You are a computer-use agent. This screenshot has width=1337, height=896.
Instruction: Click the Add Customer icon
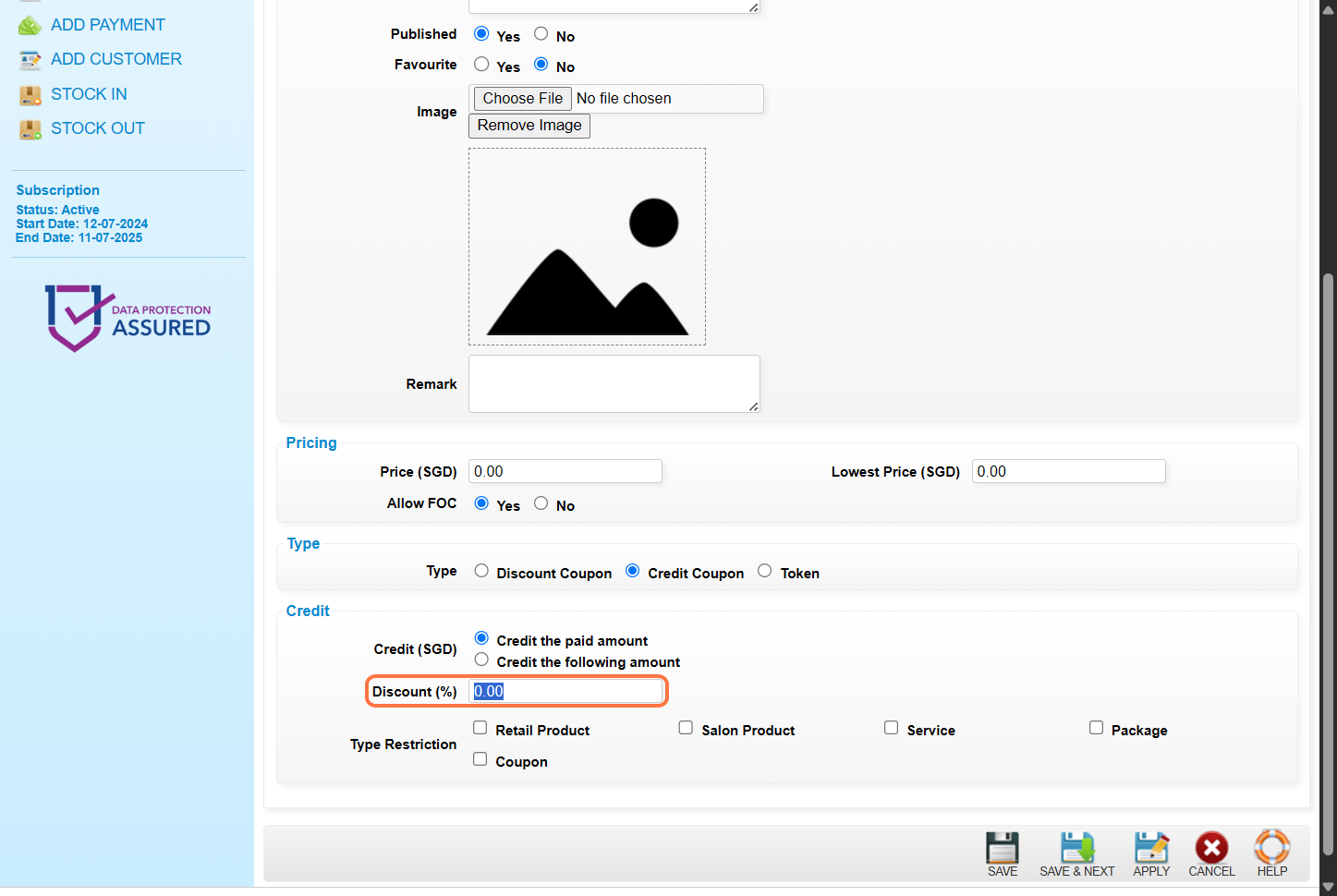tap(30, 60)
